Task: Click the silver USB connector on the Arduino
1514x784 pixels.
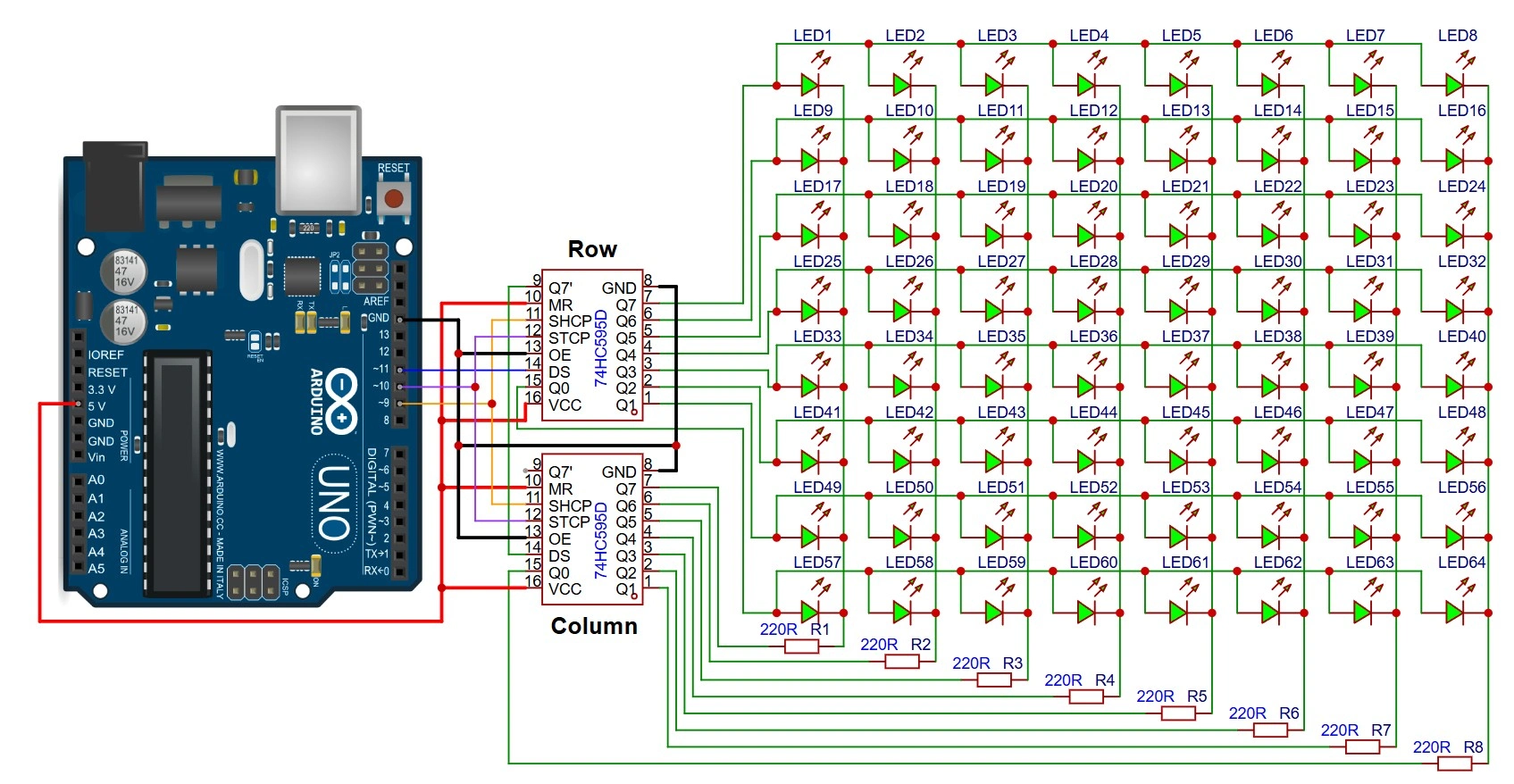Action: pyautogui.click(x=319, y=161)
